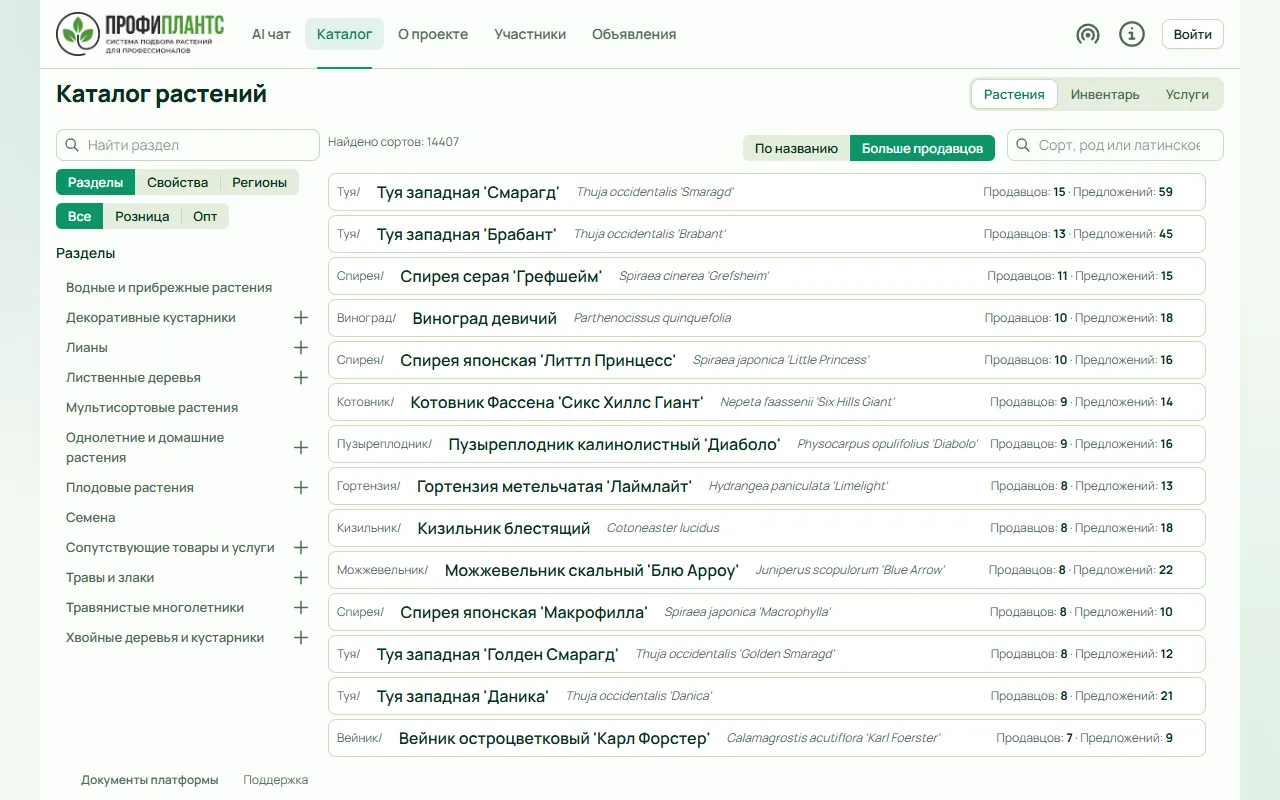The image size is (1280, 800).
Task: Focus the Найти раздел search field
Action: (188, 145)
